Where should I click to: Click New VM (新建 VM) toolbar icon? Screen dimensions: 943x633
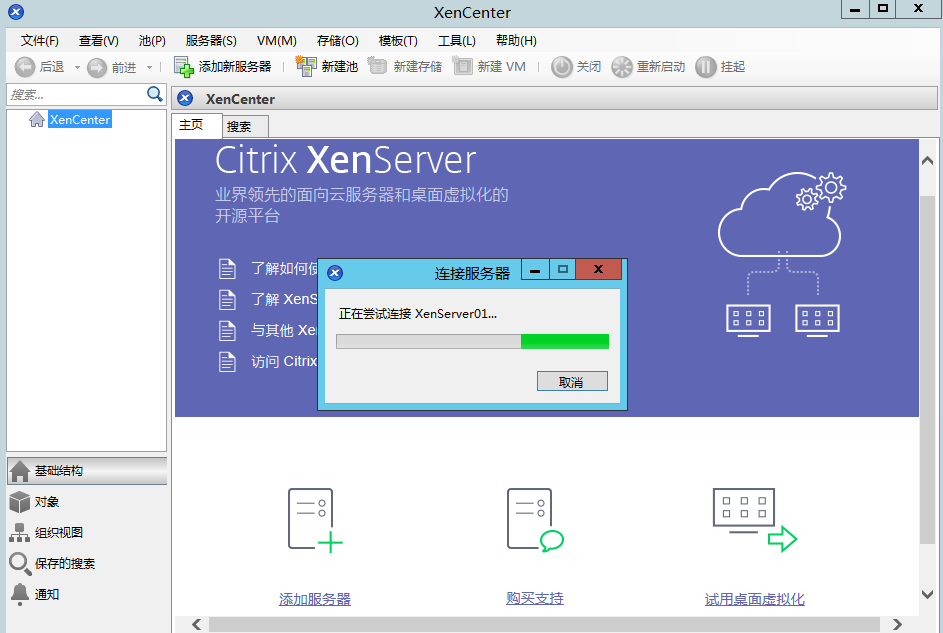tap(462, 66)
